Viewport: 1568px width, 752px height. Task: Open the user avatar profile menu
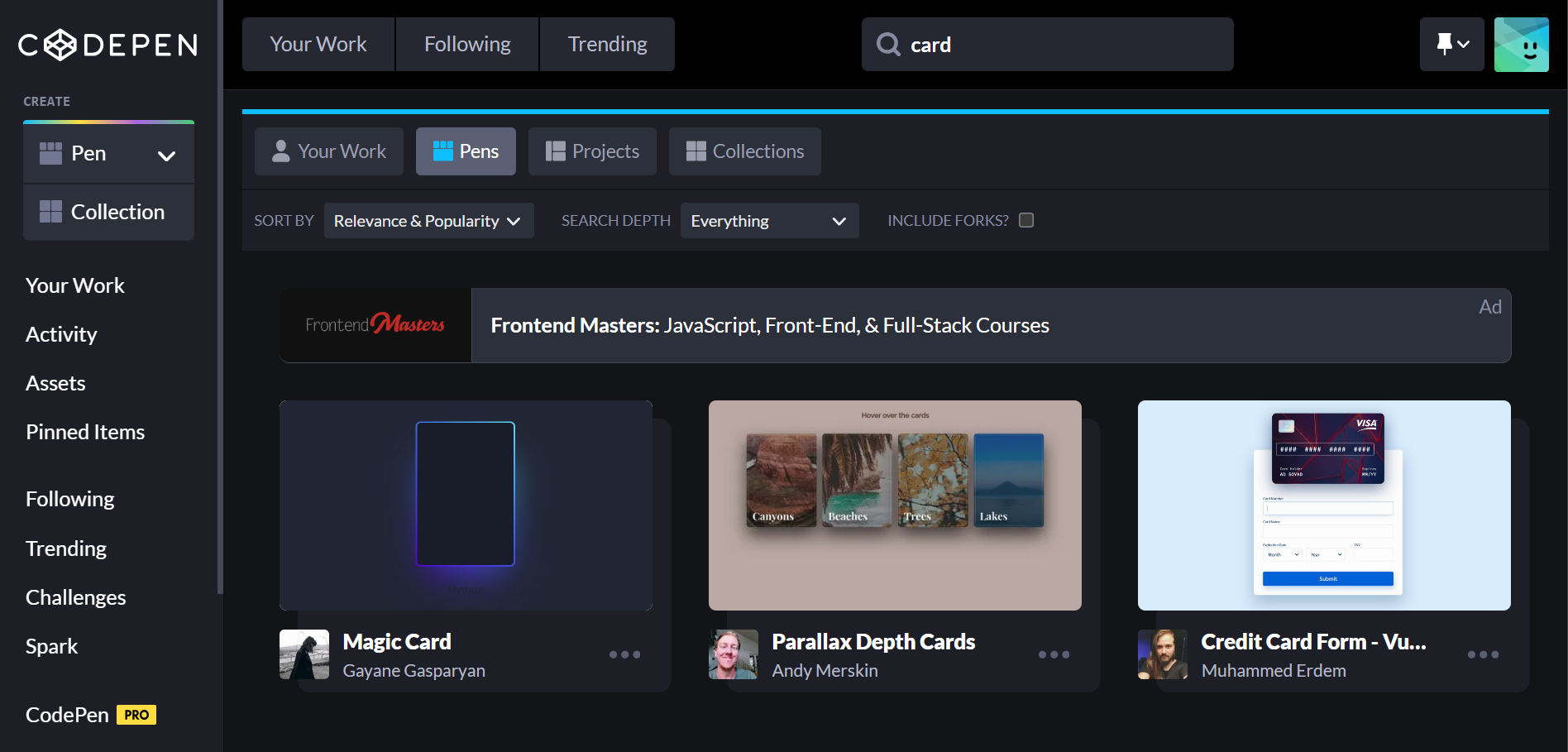(x=1521, y=45)
